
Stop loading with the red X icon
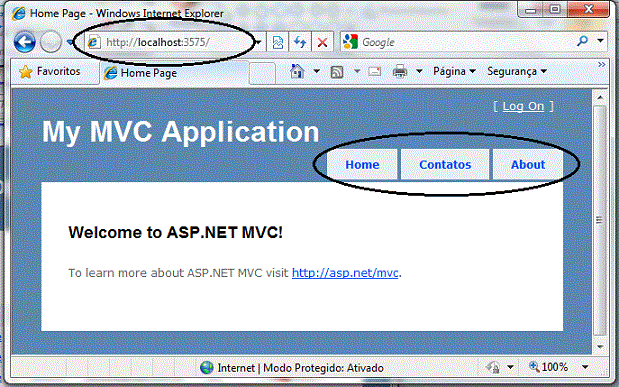tap(323, 42)
